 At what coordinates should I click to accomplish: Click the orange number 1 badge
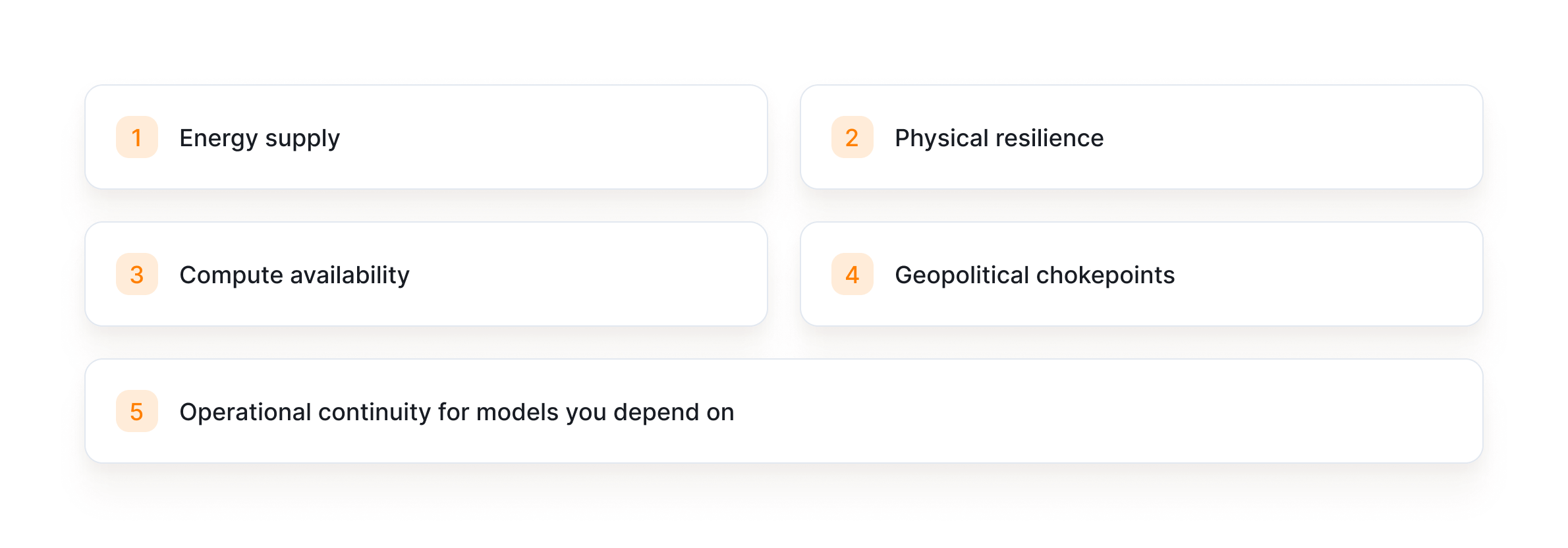137,137
